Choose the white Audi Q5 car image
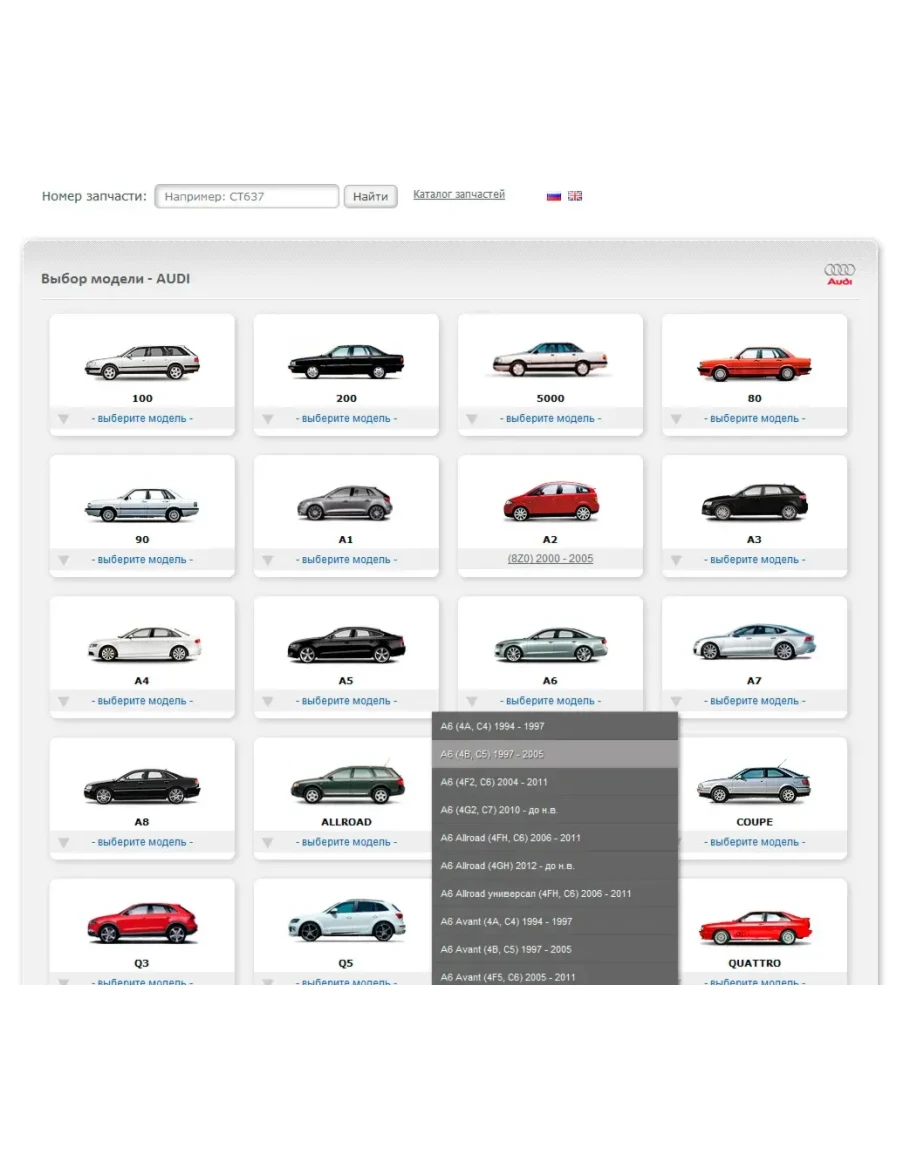 [x=346, y=920]
